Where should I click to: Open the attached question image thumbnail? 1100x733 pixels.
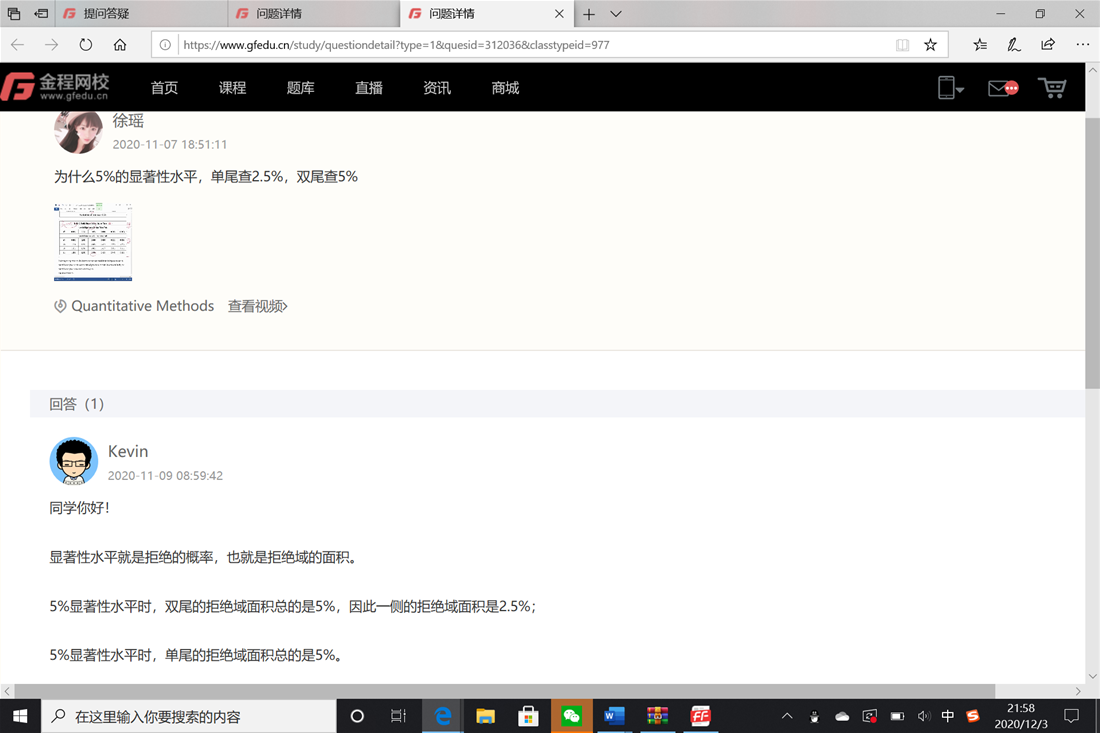[x=93, y=242]
